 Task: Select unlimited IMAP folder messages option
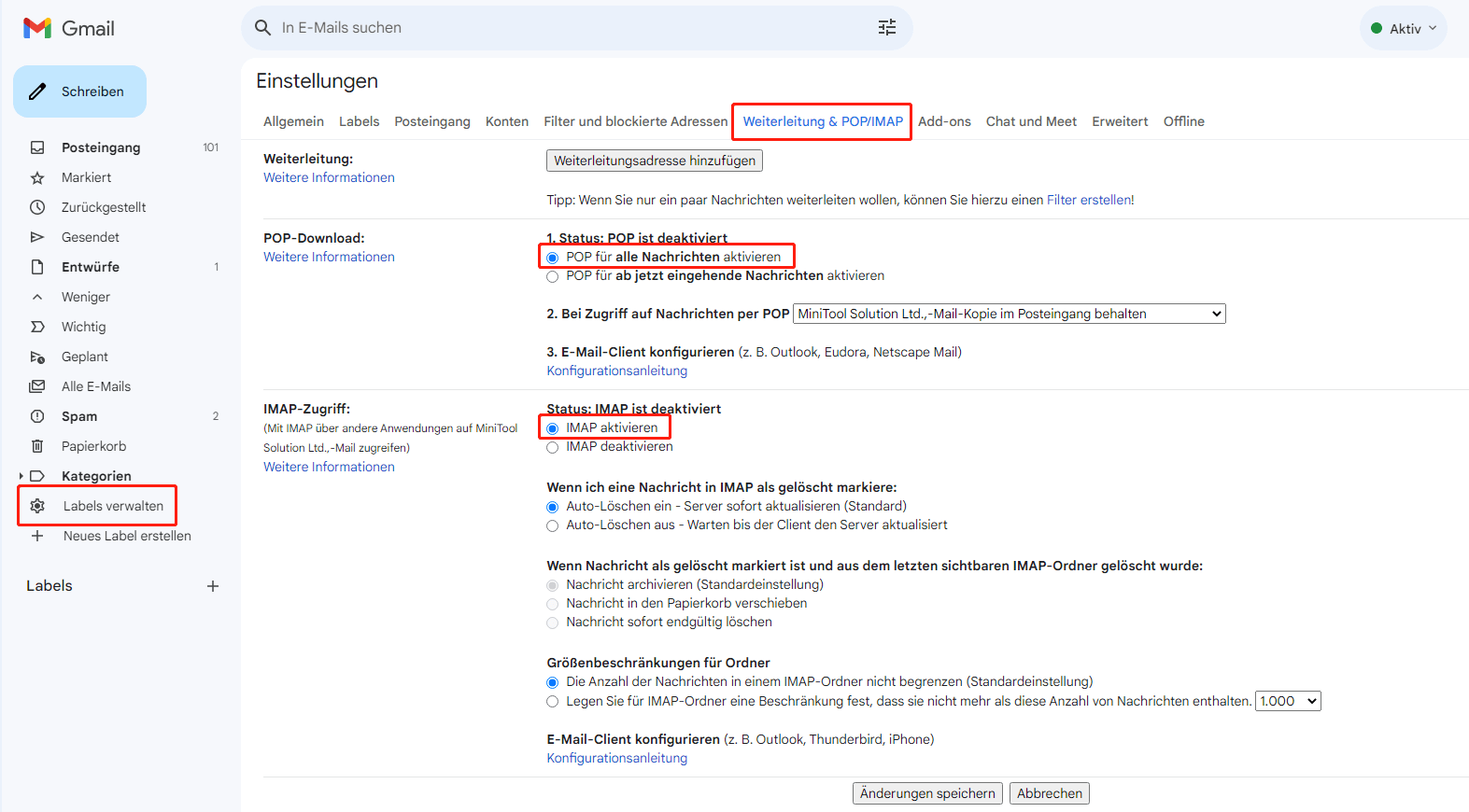tap(553, 682)
